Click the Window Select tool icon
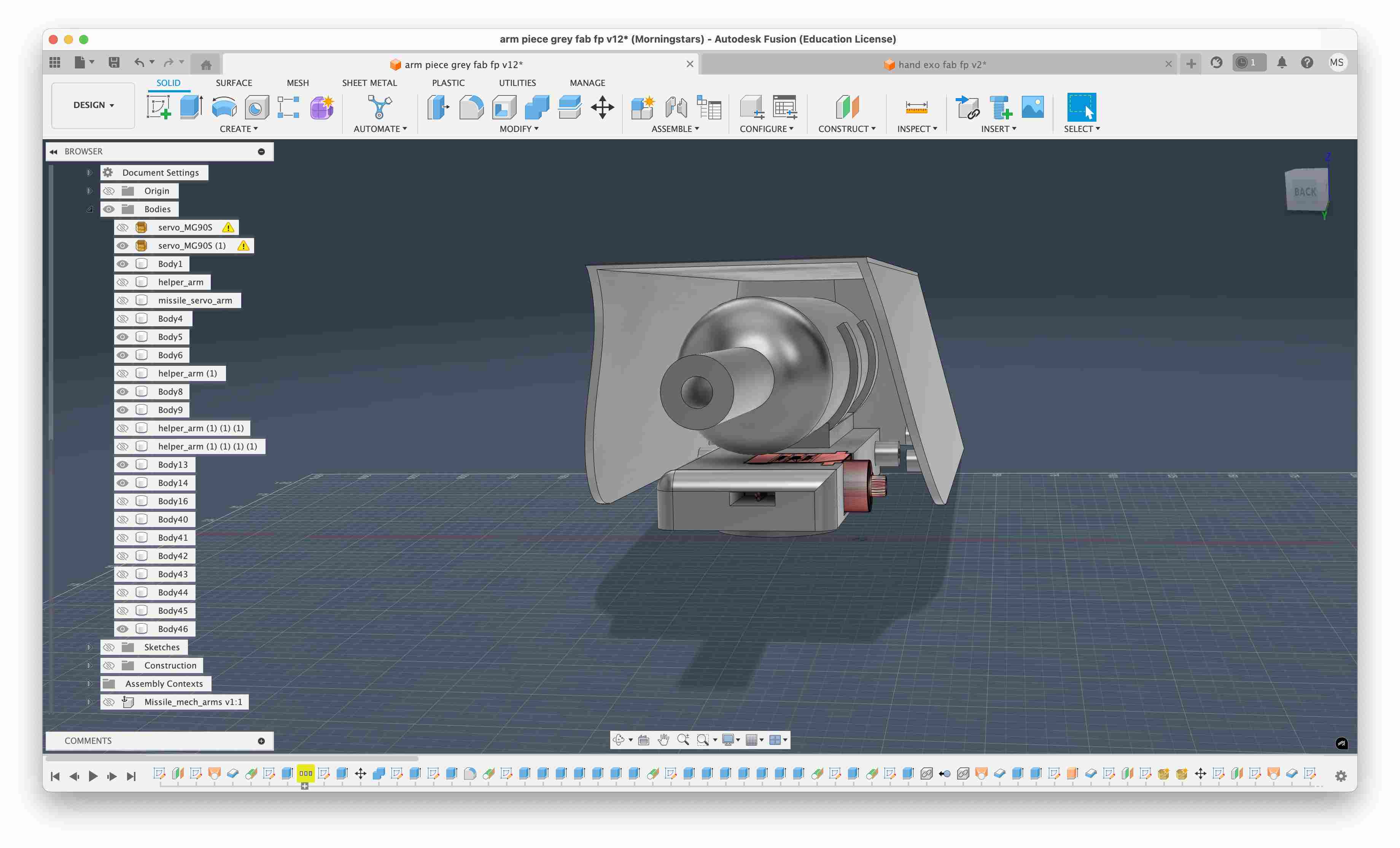1400x848 pixels. [1081, 107]
